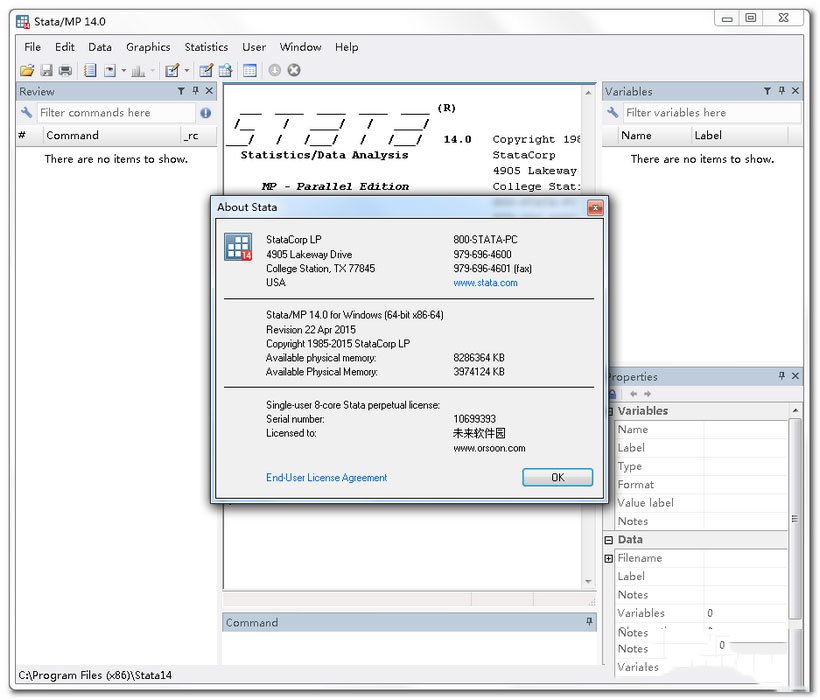Click the Save floppy disk toolbar icon
Image resolution: width=820 pixels, height=700 pixels.
(x=47, y=70)
